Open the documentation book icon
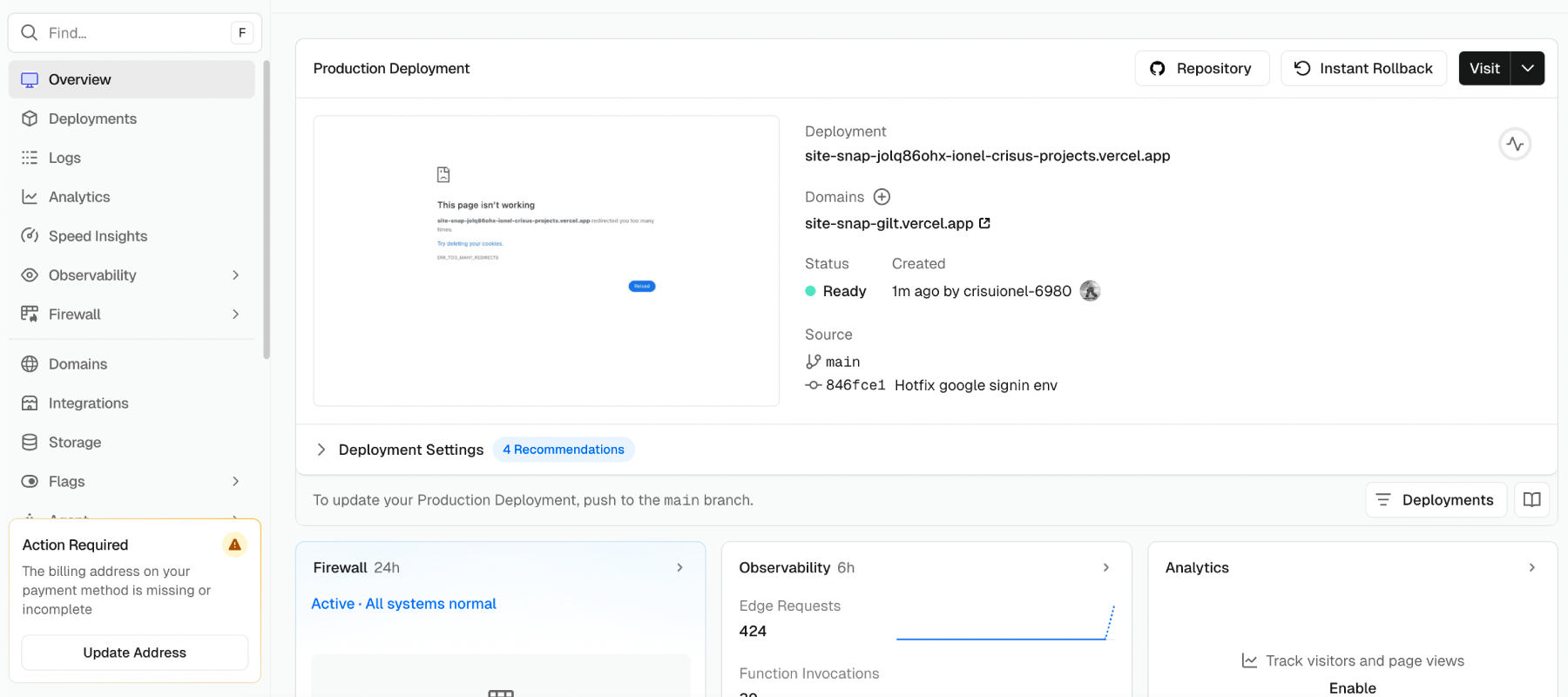 (x=1531, y=500)
